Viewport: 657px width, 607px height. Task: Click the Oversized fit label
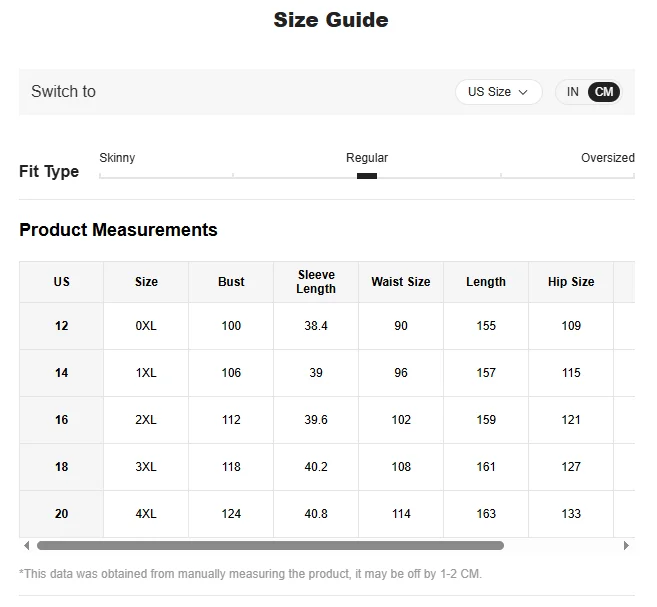[x=608, y=158]
